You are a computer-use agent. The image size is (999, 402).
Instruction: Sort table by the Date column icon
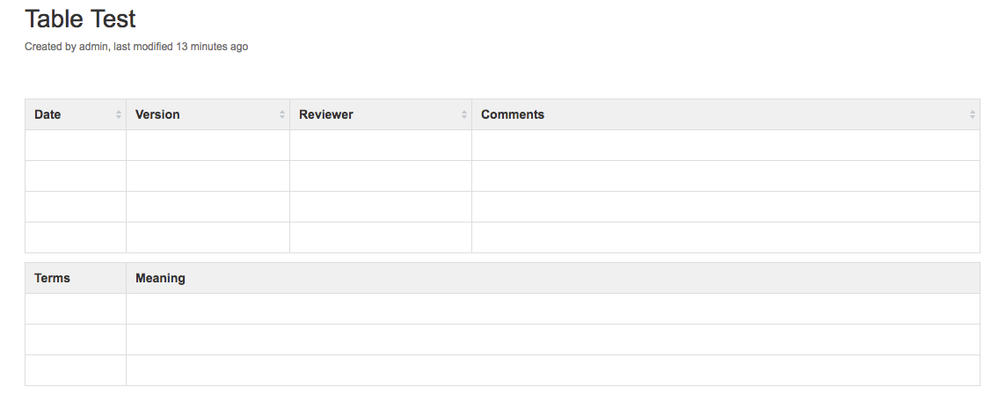click(119, 115)
